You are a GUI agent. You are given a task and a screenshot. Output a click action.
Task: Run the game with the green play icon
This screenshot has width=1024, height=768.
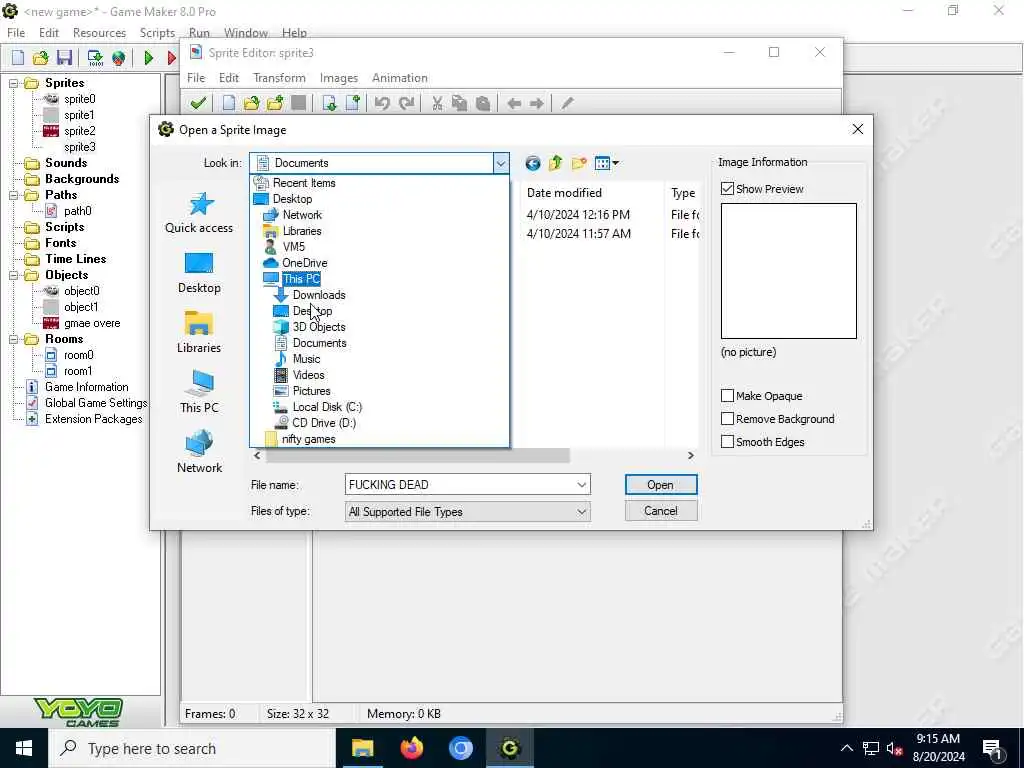[149, 58]
